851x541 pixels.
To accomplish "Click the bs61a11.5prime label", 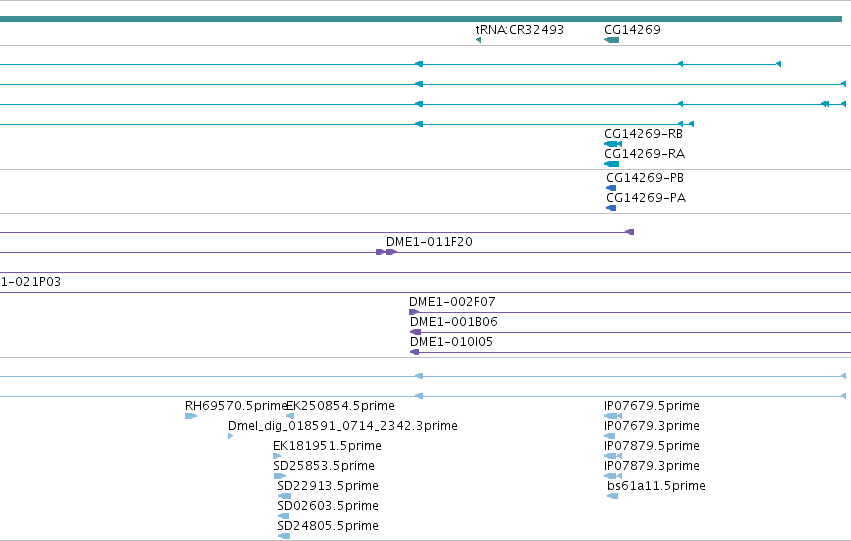I will 656,486.
